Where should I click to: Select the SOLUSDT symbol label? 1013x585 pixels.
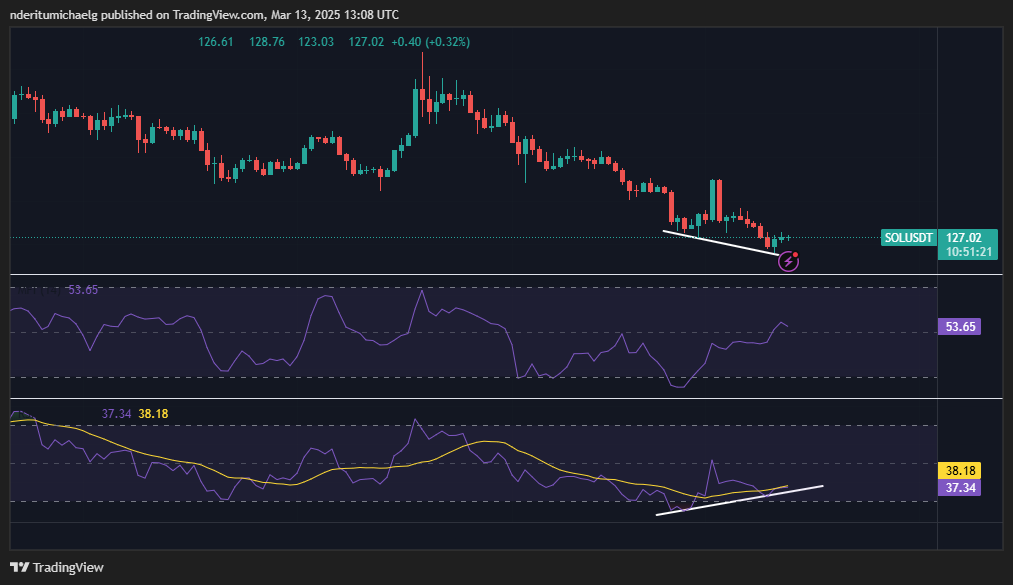point(908,238)
